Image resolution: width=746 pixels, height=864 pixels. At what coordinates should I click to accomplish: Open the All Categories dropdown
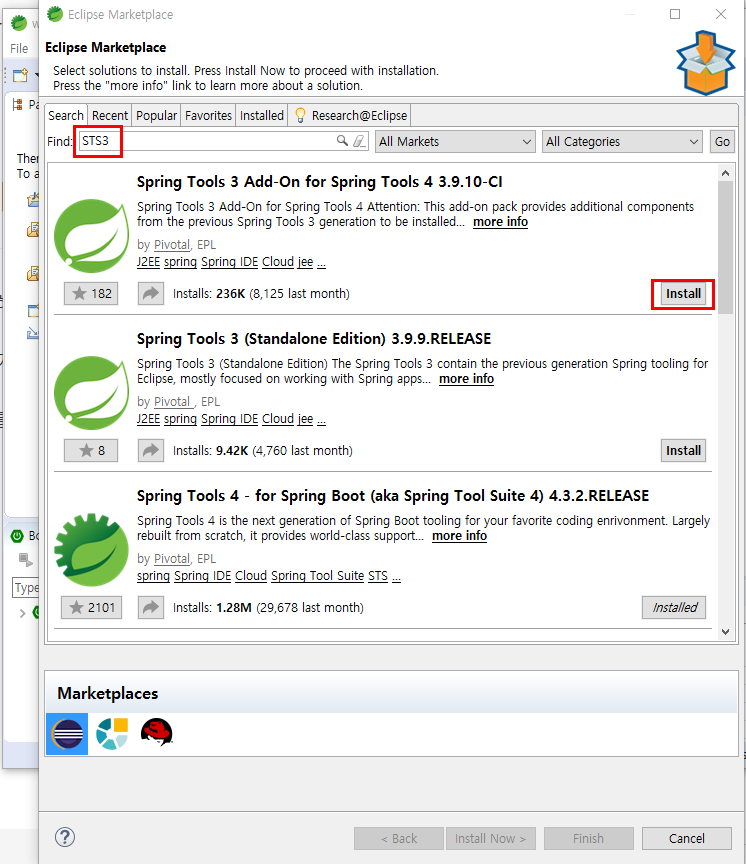(622, 142)
